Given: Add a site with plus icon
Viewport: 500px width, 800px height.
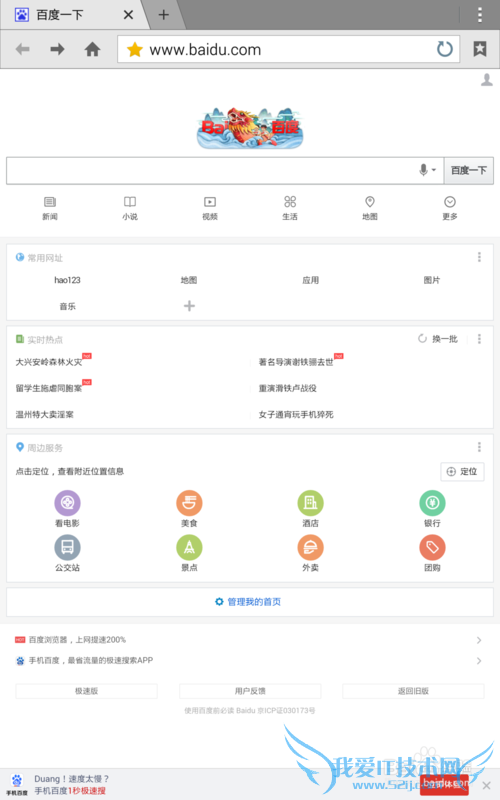Looking at the screenshot, I should [189, 306].
